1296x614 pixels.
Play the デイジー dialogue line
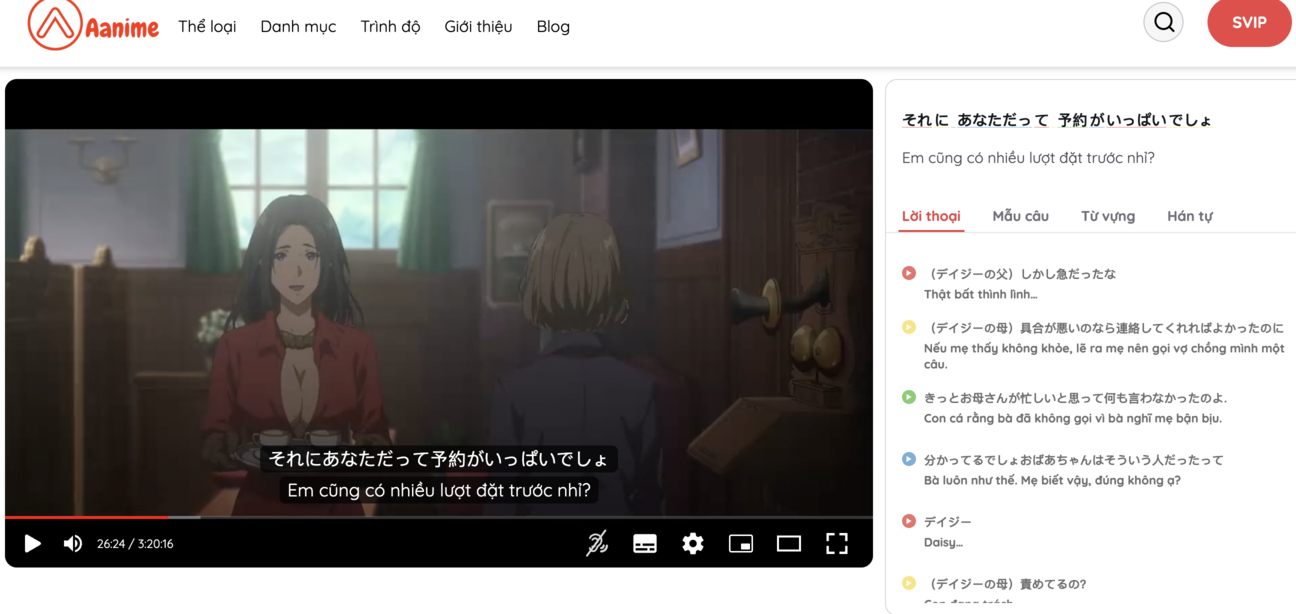click(x=908, y=521)
